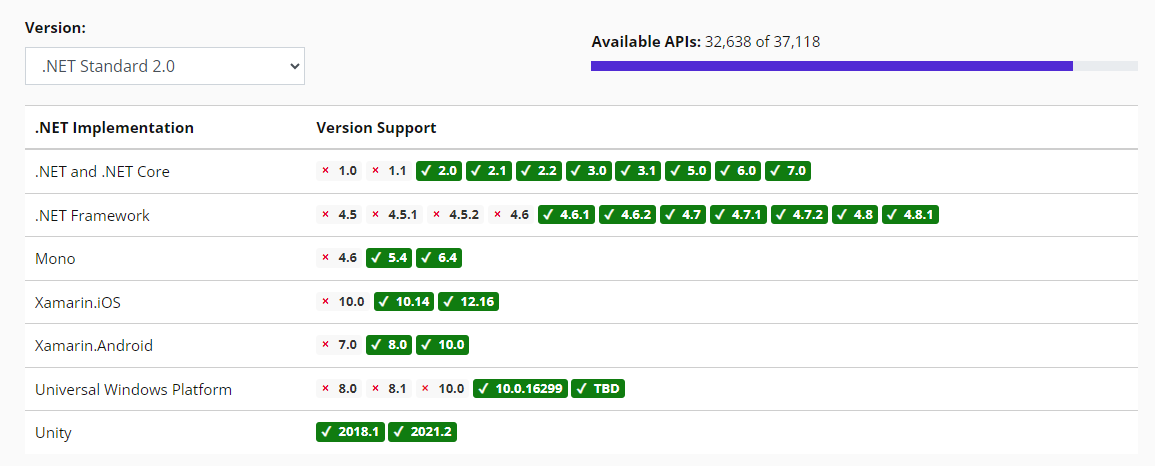Click supported .NET Core 2.2 badge
The image size is (1155, 466).
click(x=538, y=171)
